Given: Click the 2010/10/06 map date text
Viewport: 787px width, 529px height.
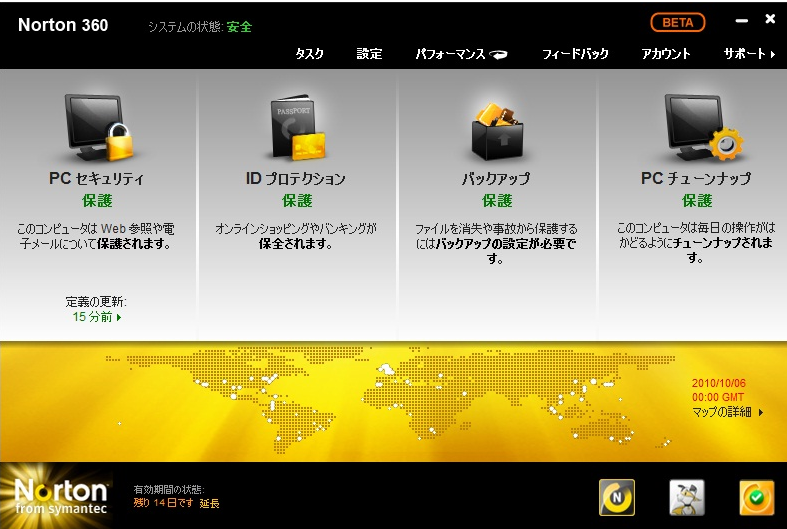Looking at the screenshot, I should click(719, 383).
